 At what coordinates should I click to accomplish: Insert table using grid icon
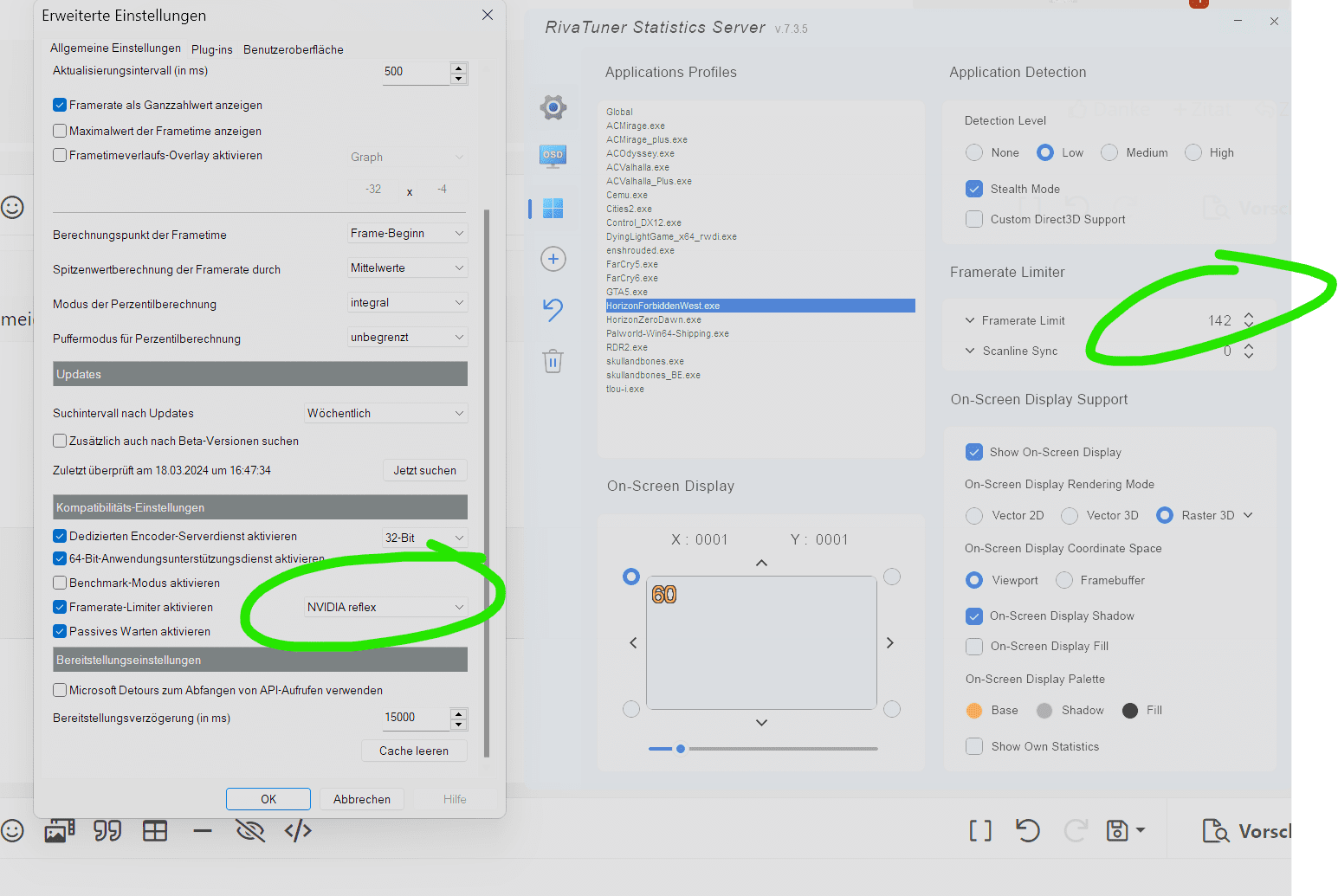(155, 831)
